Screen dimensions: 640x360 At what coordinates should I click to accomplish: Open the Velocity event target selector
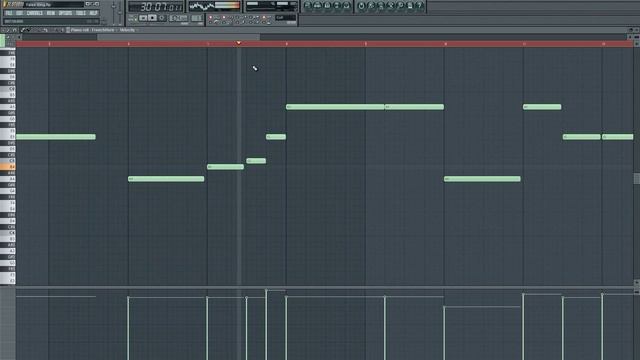[127, 30]
